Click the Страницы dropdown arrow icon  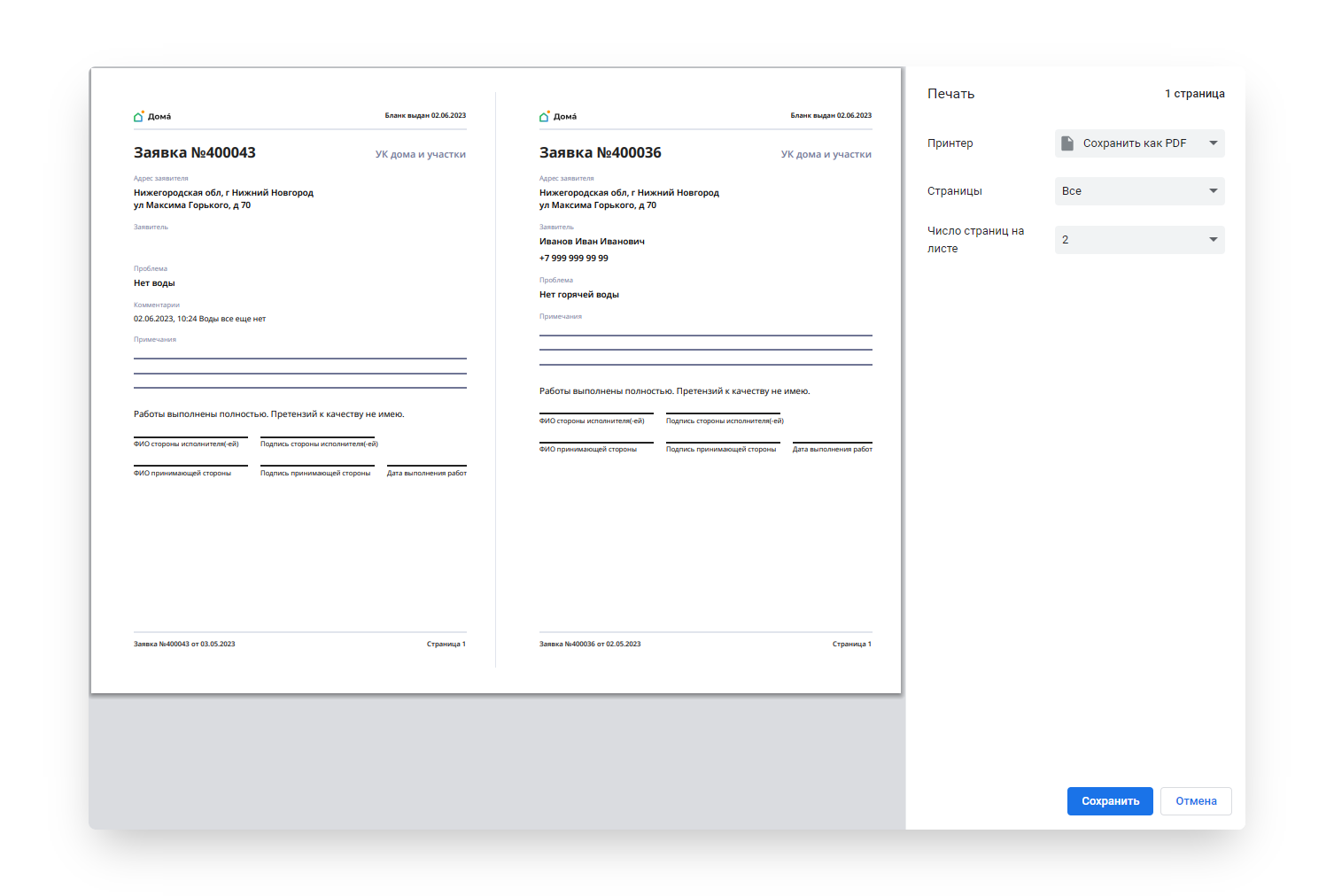(1214, 191)
